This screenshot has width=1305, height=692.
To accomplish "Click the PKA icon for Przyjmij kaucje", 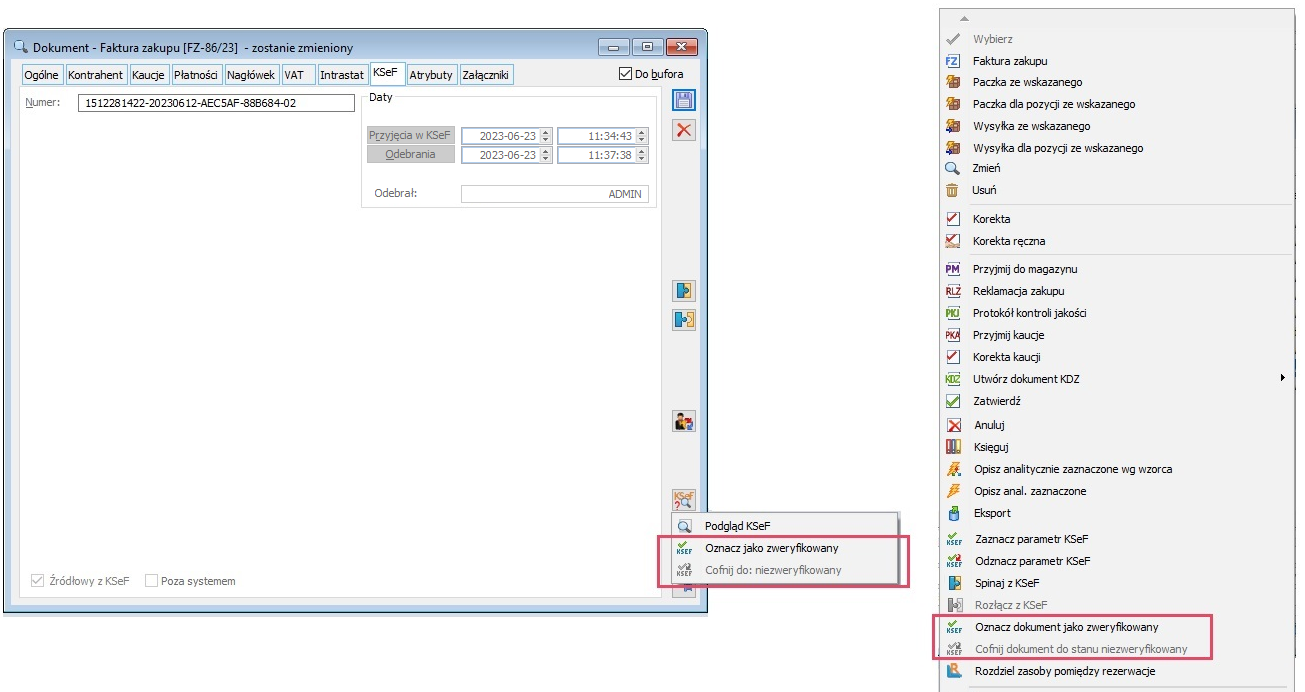I will pos(953,335).
